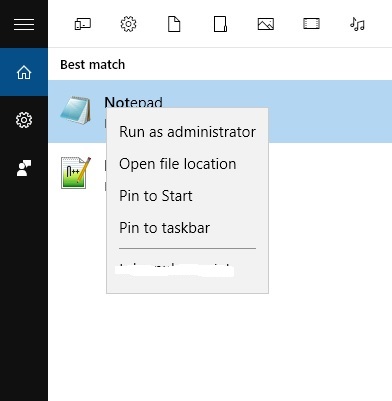The height and width of the screenshot is (401, 392).
Task: Click the blurred last context menu entry
Action: click(176, 270)
